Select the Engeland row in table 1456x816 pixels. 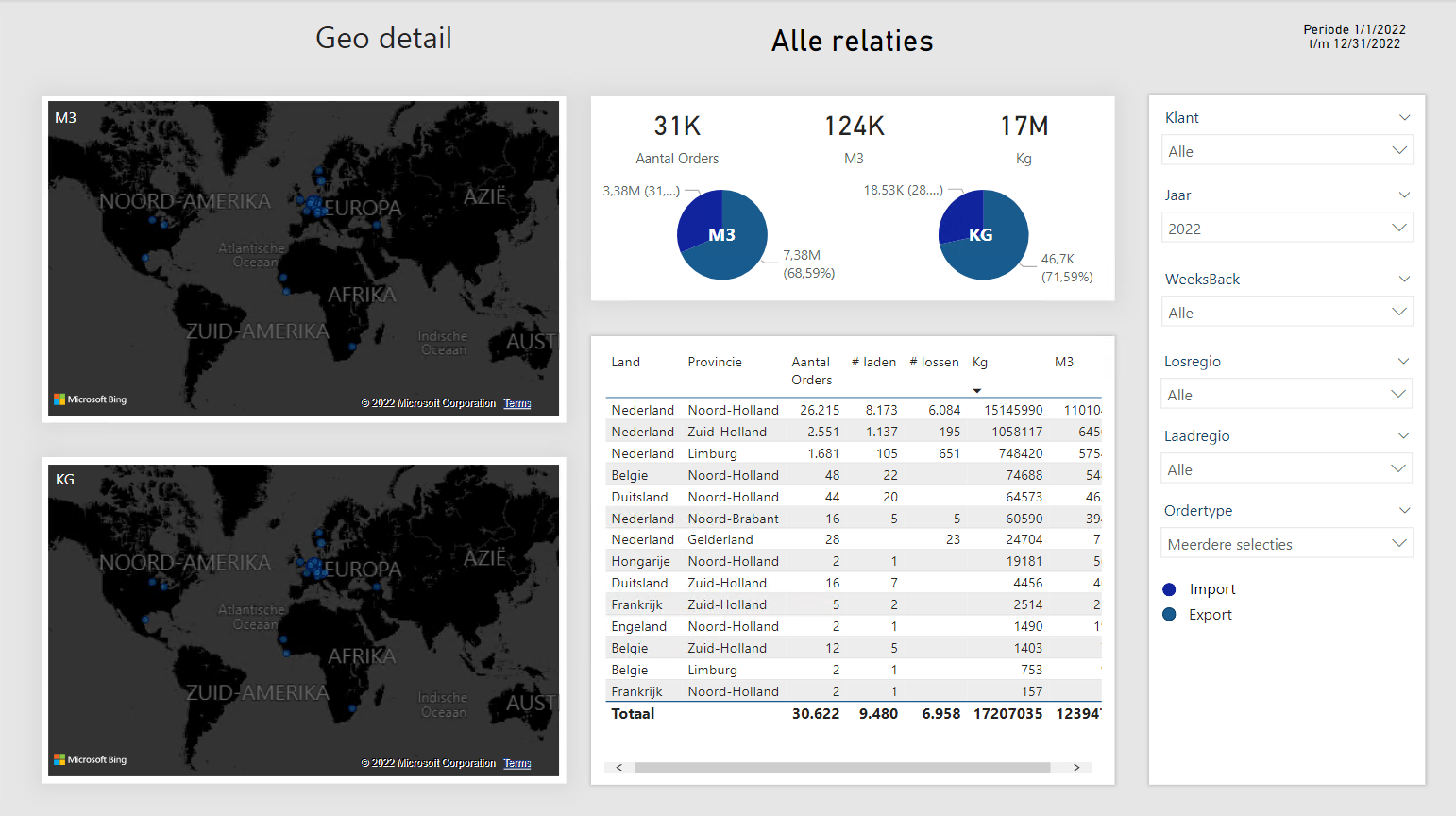click(x=854, y=626)
